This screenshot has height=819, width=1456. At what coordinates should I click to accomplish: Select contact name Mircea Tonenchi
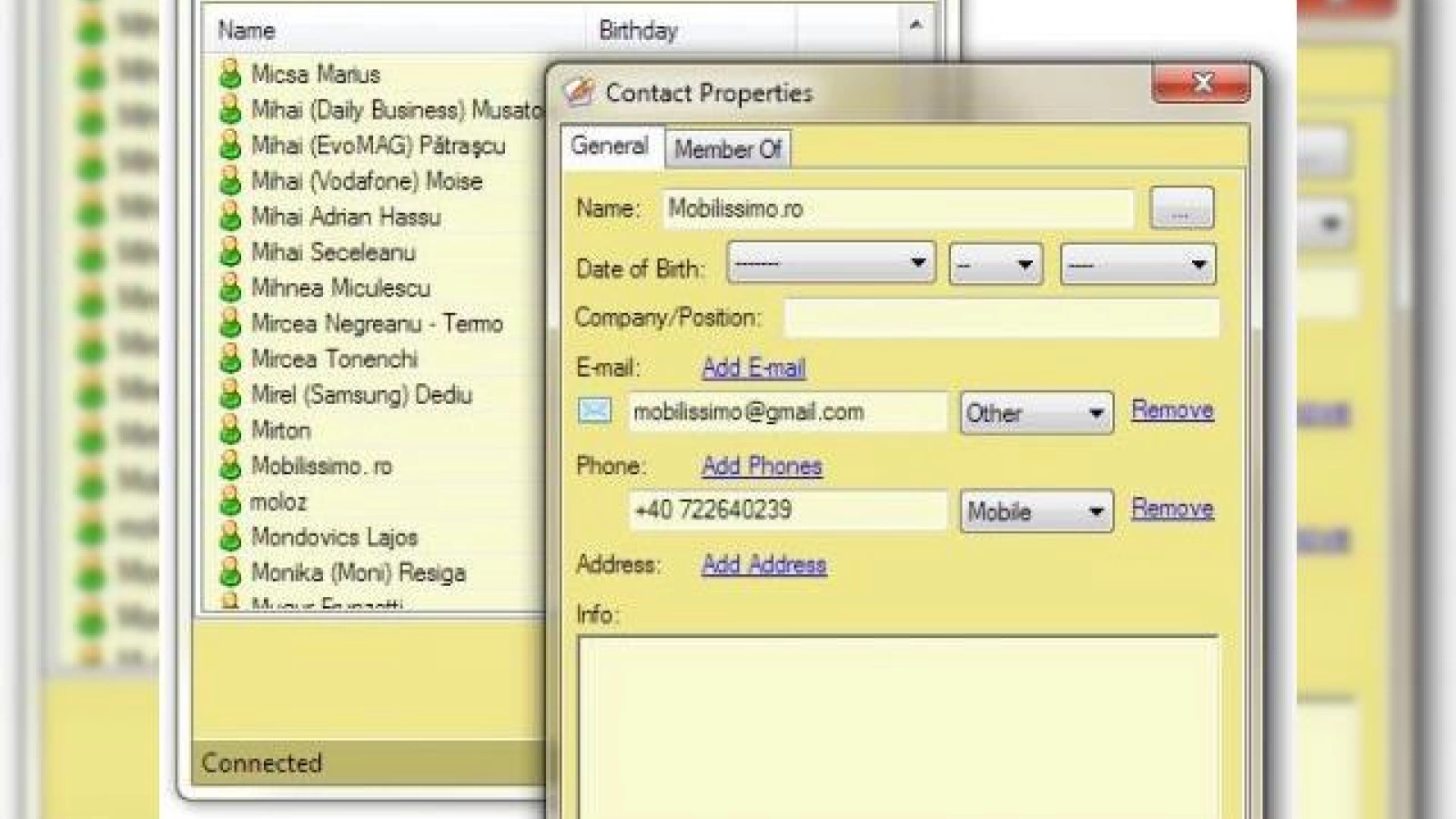(x=334, y=359)
